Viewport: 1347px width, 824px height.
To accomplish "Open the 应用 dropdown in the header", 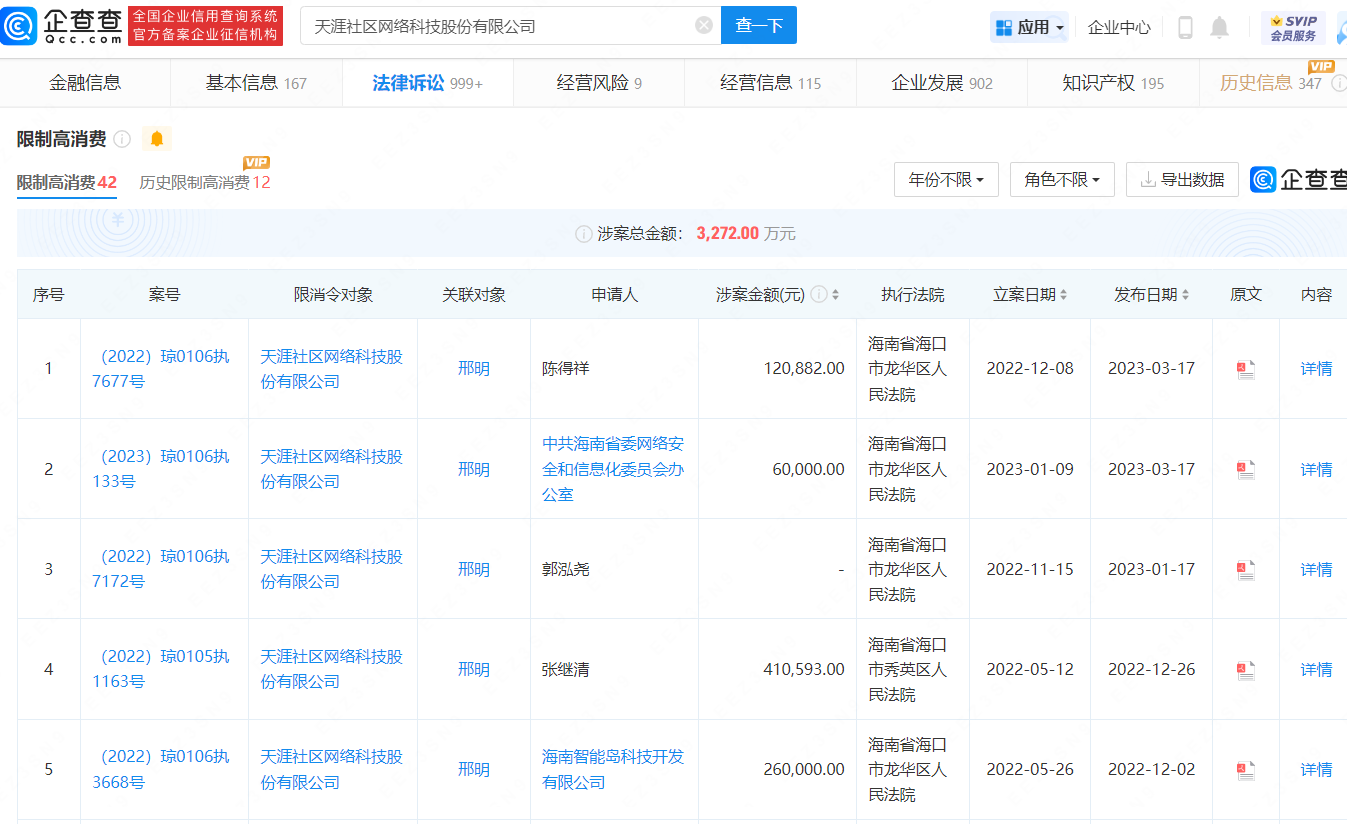I will click(x=1029, y=27).
